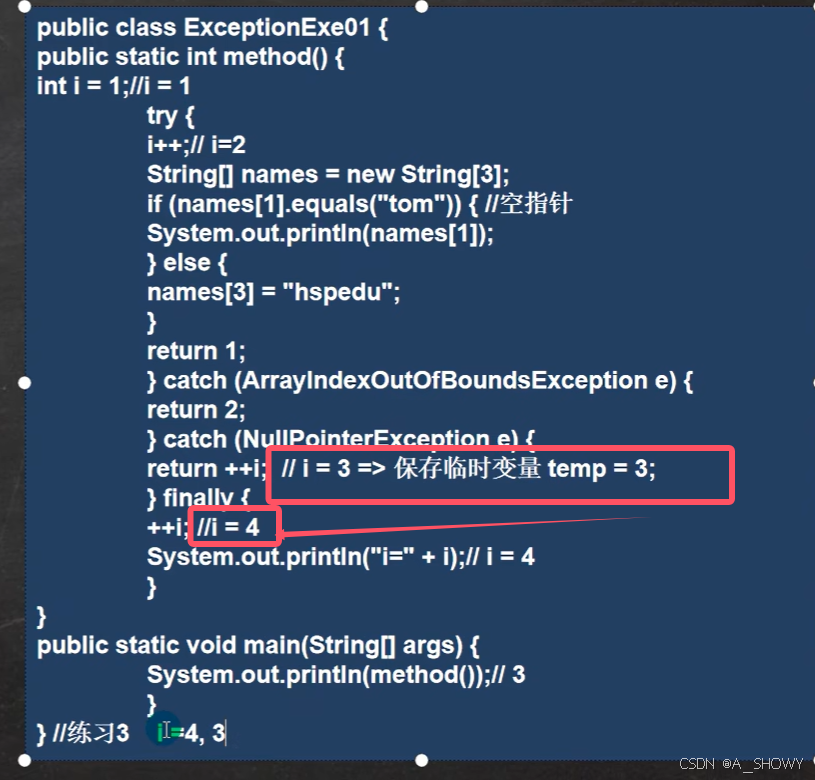Click the 'names[3] = "hspedu";' line
The width and height of the screenshot is (815, 780).
pos(273,293)
